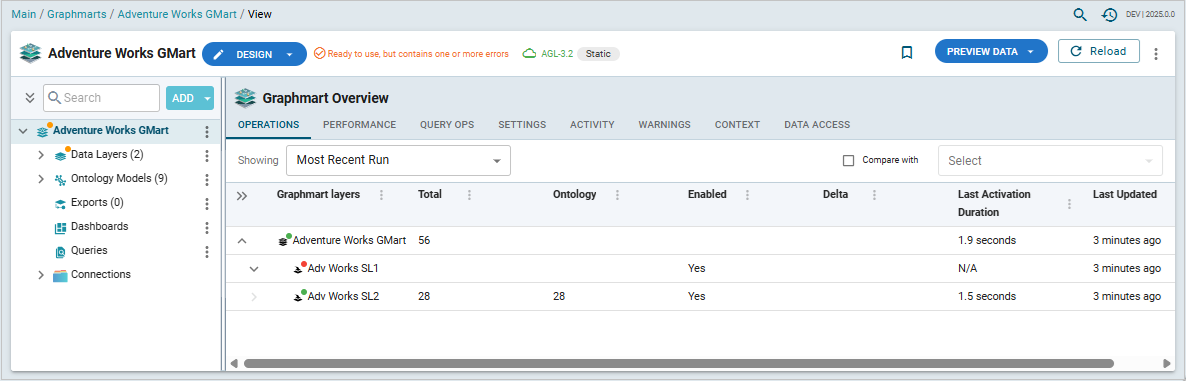Screen dimensions: 1186x381
Task: Click the bookmark icon beside Preview Data
Action: pyautogui.click(x=907, y=52)
